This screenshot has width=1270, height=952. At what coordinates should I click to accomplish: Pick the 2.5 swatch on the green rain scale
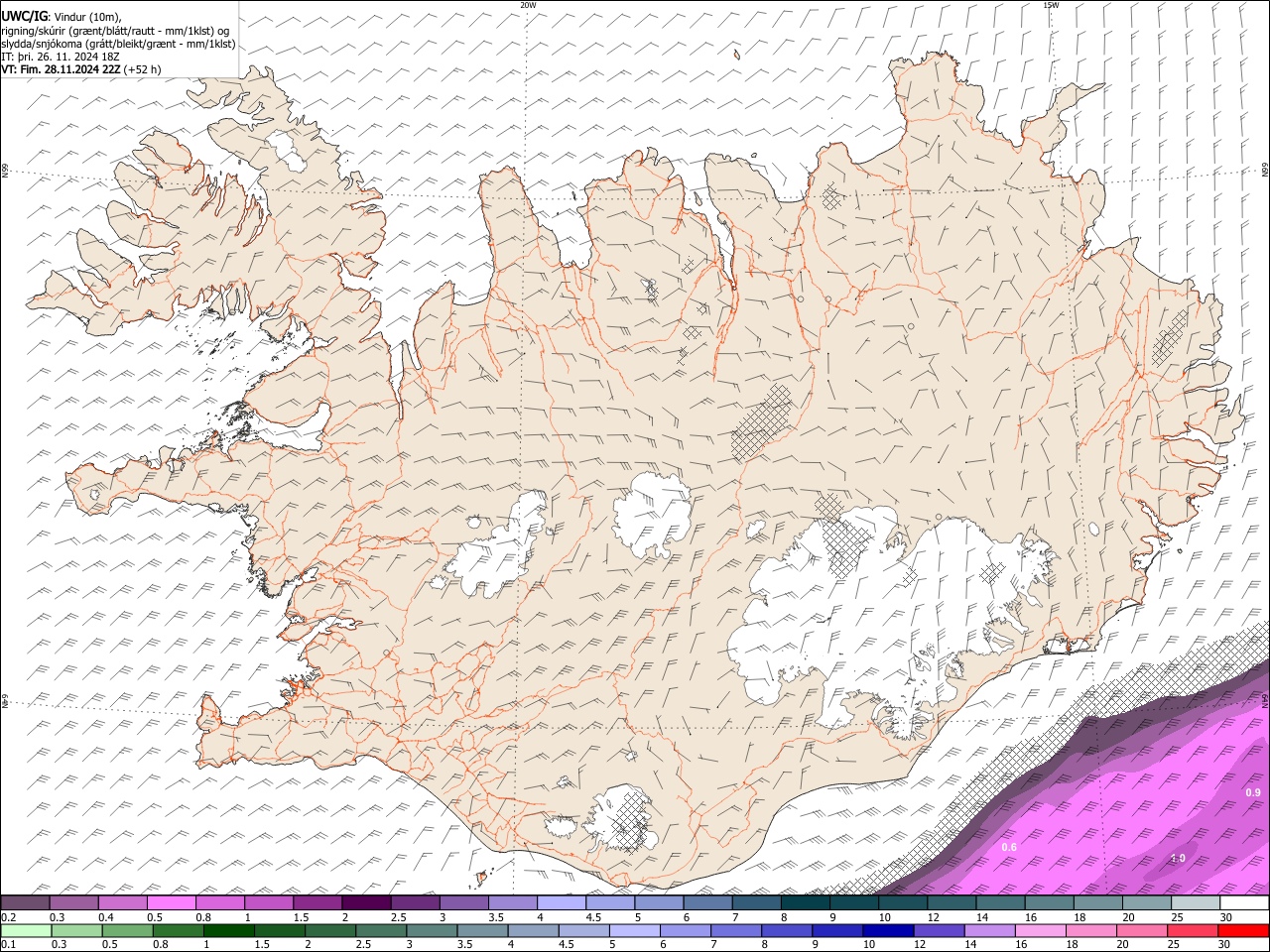tap(381, 930)
